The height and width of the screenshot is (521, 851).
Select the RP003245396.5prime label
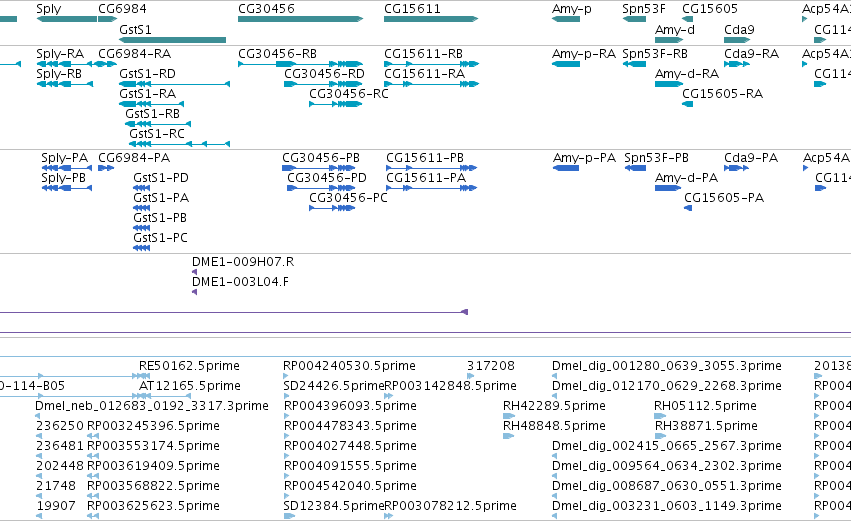[154, 426]
